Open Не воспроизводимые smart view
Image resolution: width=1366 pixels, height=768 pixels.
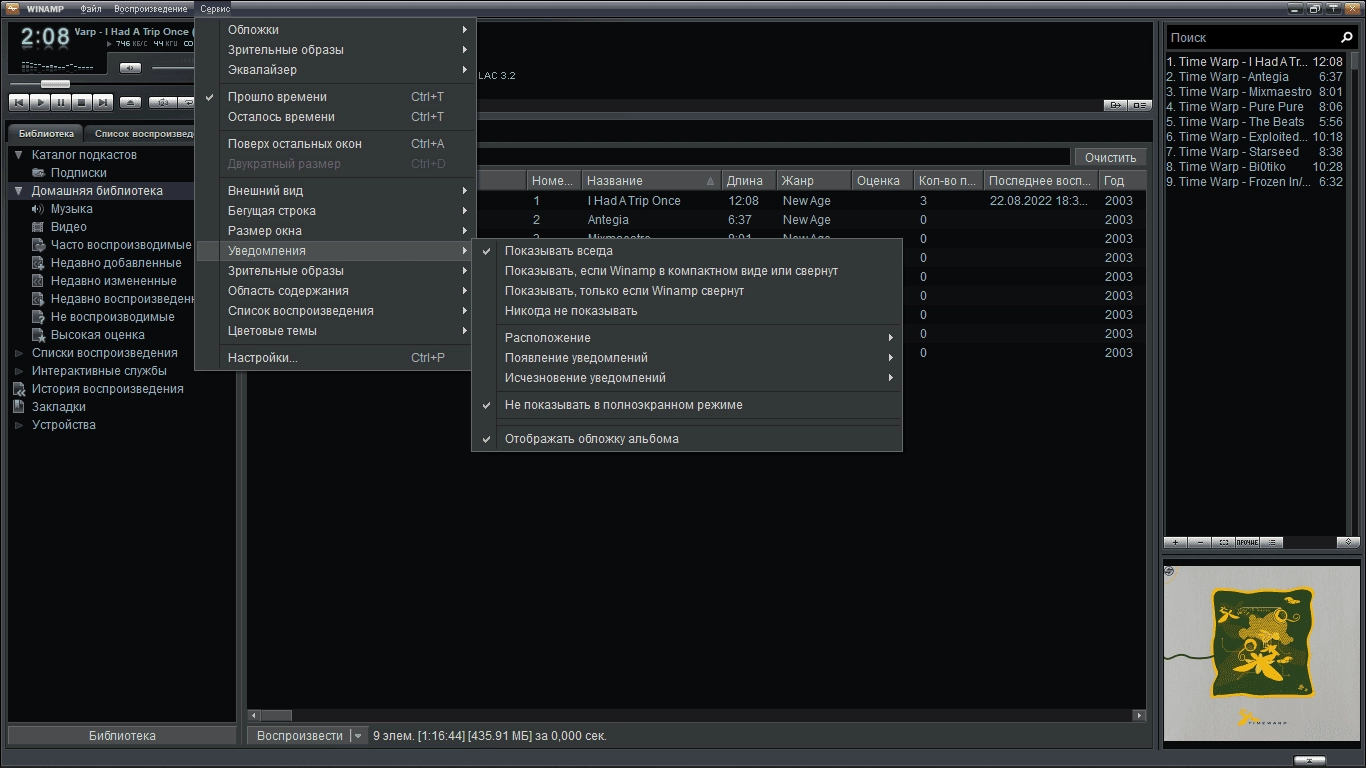tap(113, 317)
